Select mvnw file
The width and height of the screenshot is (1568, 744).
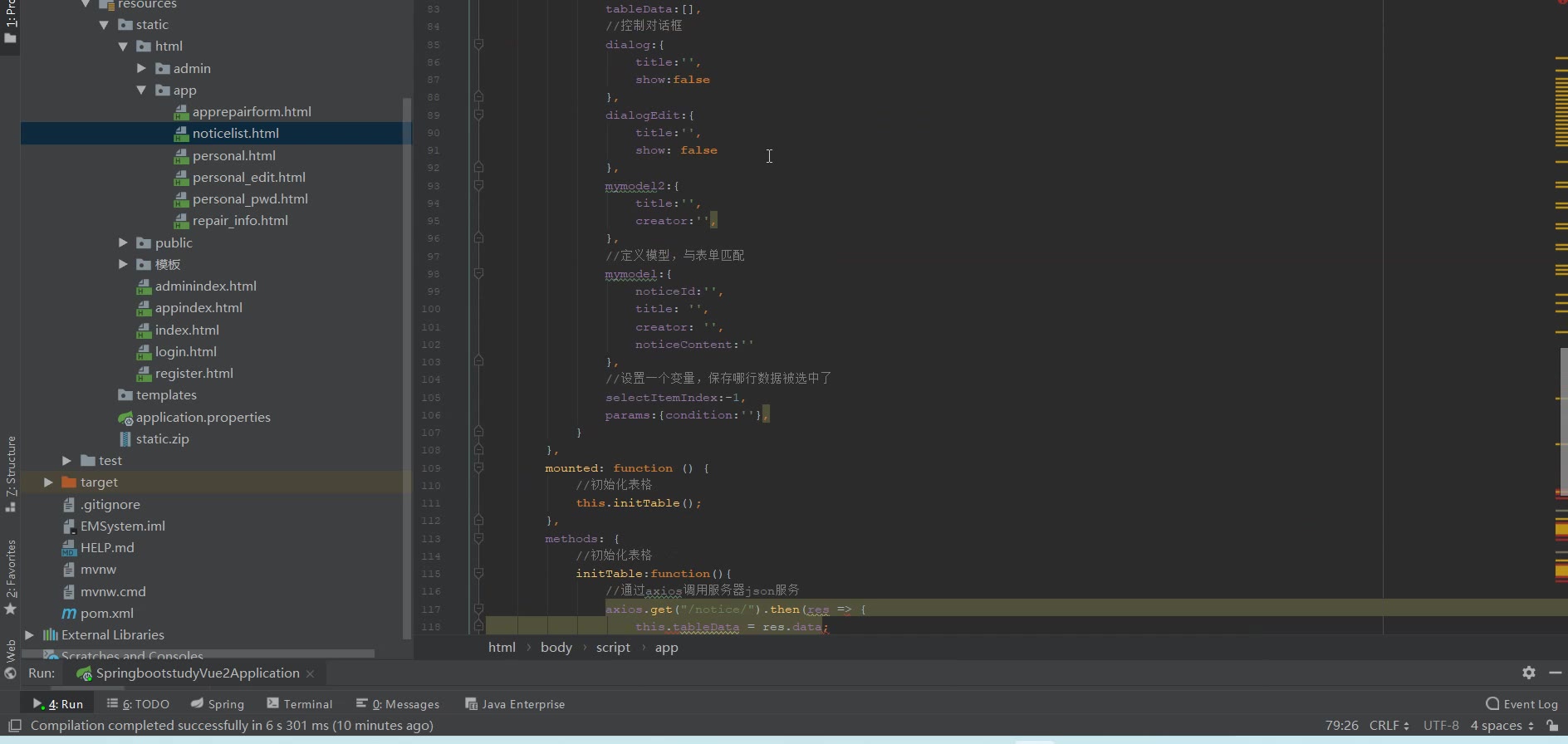[x=98, y=569]
